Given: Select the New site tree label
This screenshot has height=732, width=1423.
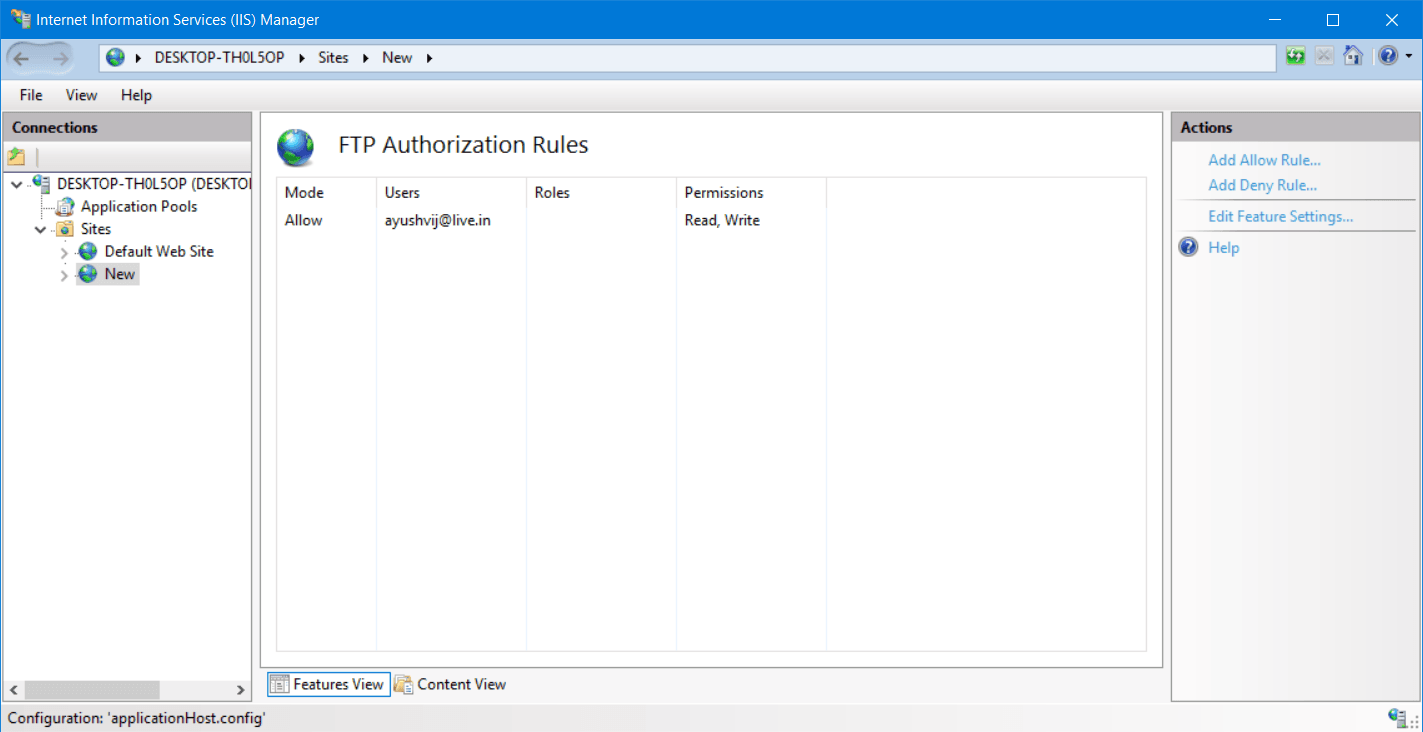Looking at the screenshot, I should (x=120, y=274).
